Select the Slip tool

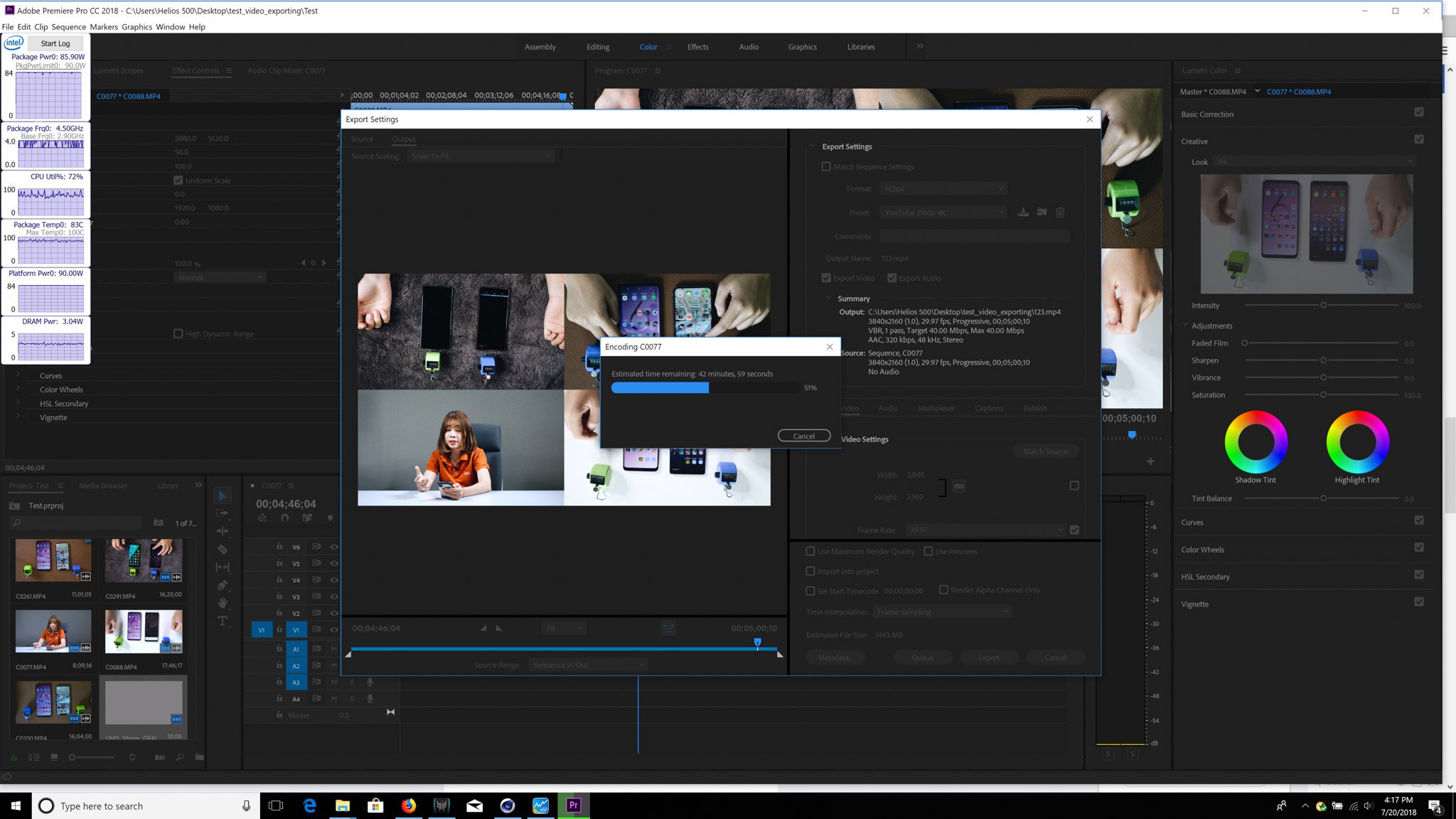click(223, 567)
